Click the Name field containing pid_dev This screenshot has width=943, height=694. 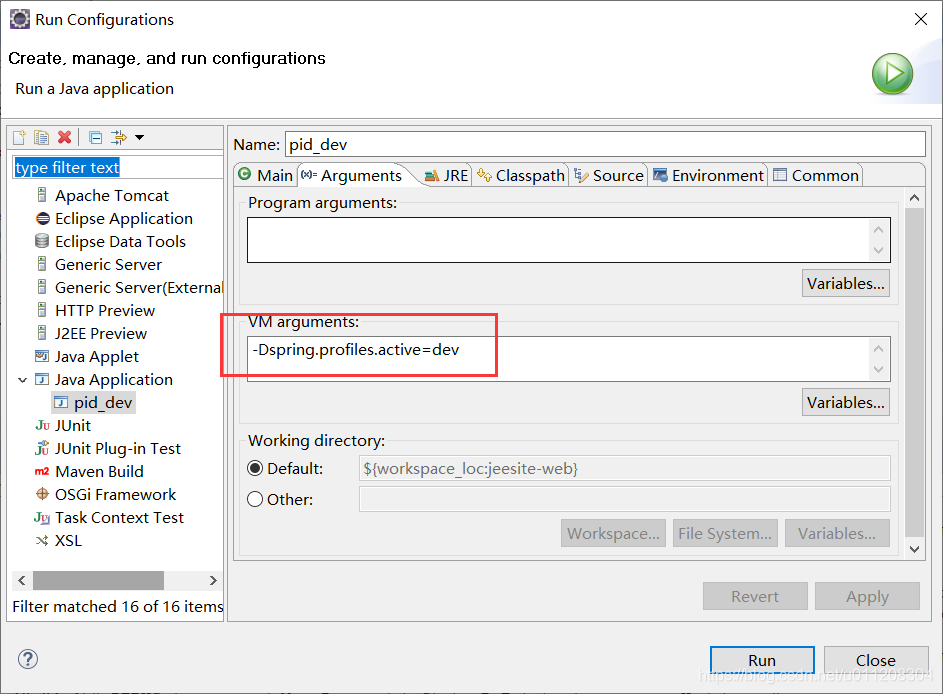(x=605, y=144)
